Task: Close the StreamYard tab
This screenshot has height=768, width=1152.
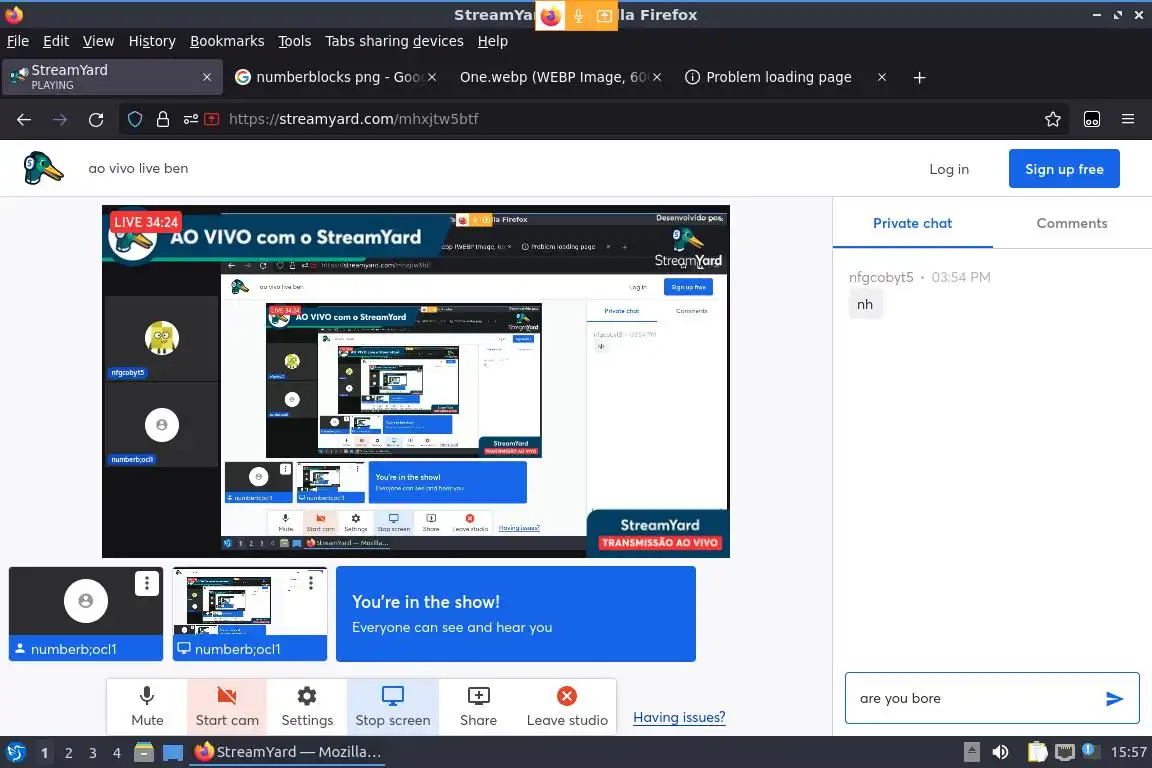Action: 207,77
